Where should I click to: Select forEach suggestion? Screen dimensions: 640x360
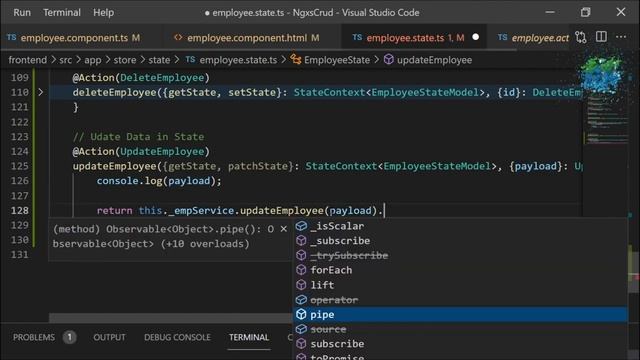[460, 270]
